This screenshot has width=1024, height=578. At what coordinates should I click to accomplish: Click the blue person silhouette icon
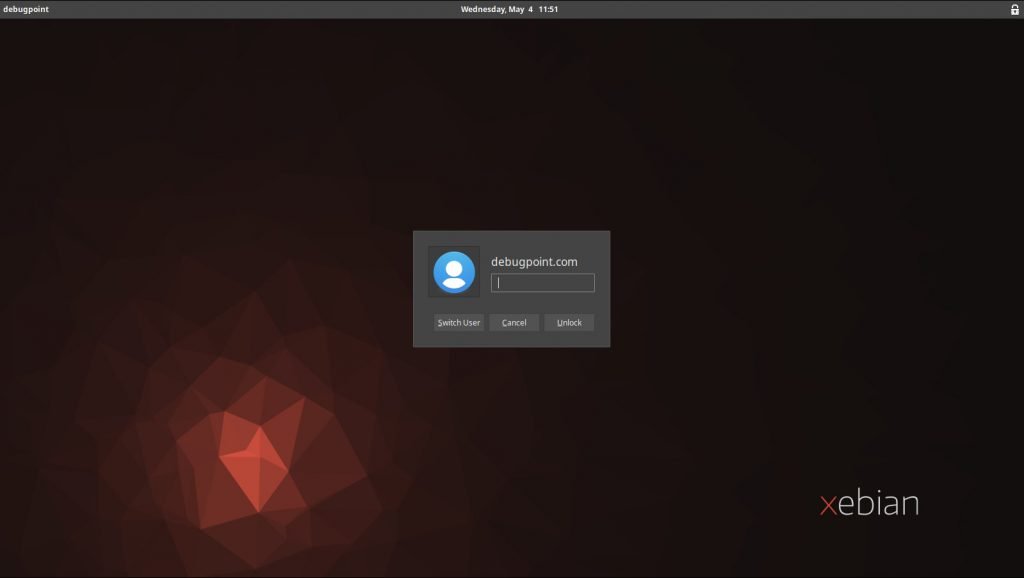pos(453,272)
